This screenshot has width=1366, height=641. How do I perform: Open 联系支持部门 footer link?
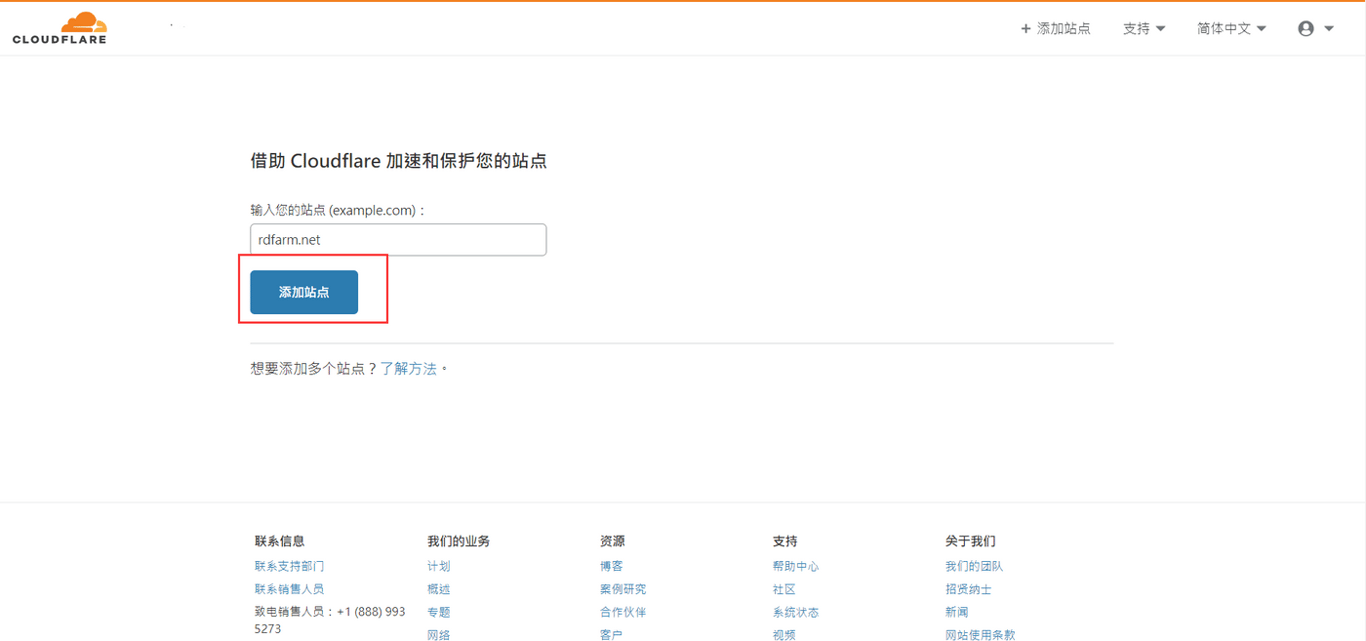[x=290, y=566]
